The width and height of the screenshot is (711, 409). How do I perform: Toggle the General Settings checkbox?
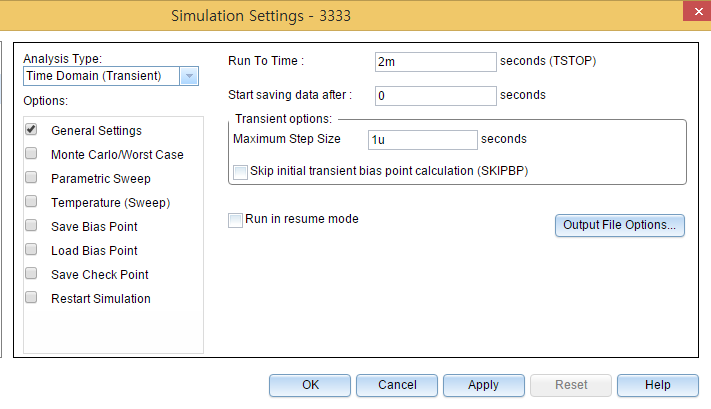(31, 130)
